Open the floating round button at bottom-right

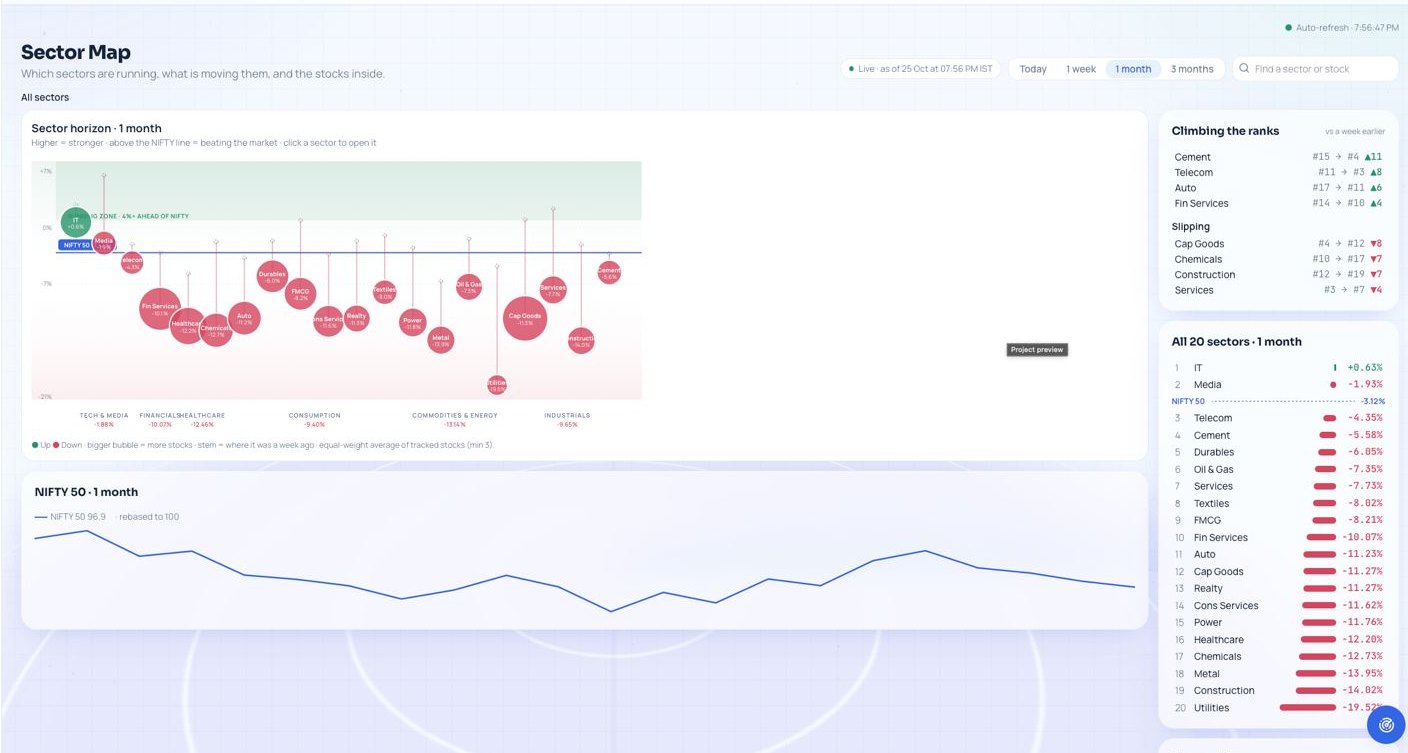(1386, 725)
